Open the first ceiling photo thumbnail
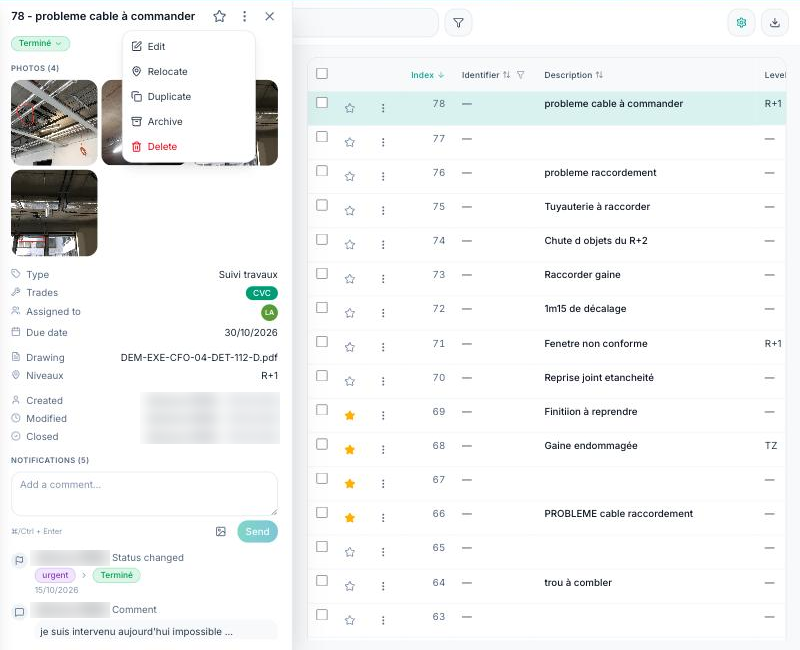Screen dimensions: 800x650 (54, 122)
